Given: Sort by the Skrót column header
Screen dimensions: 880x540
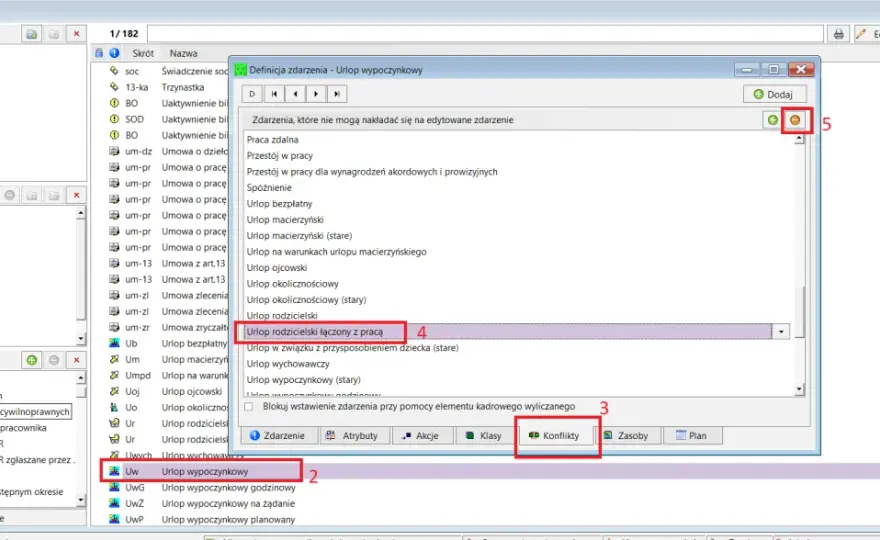Looking at the screenshot, I should [143, 53].
